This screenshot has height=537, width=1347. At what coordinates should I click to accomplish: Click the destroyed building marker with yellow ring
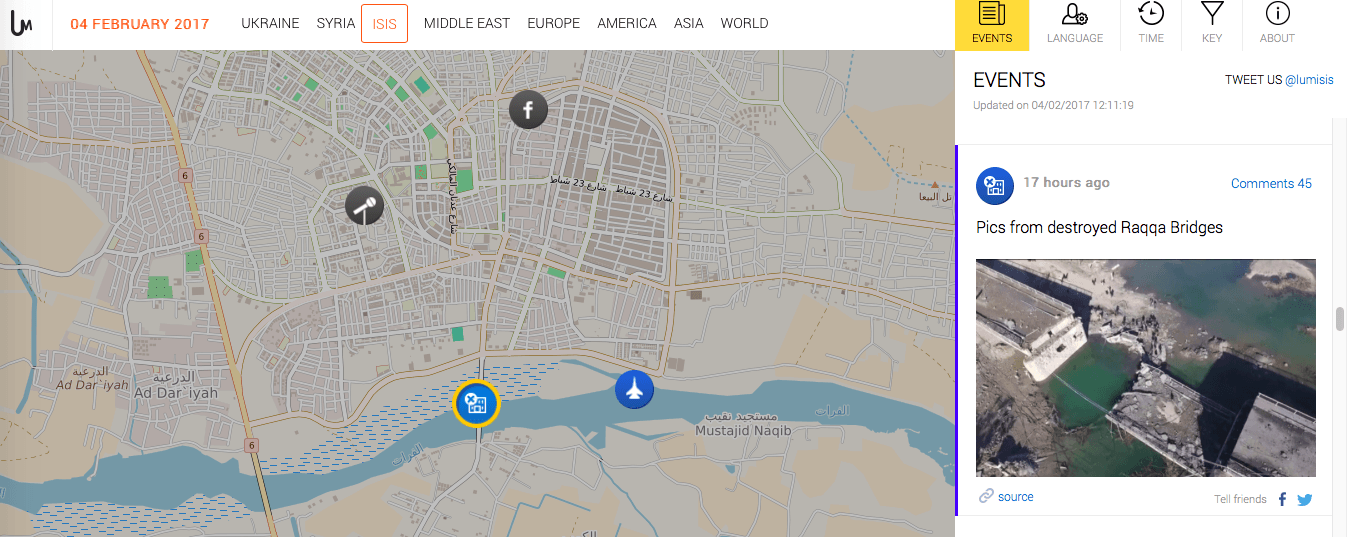pos(476,404)
